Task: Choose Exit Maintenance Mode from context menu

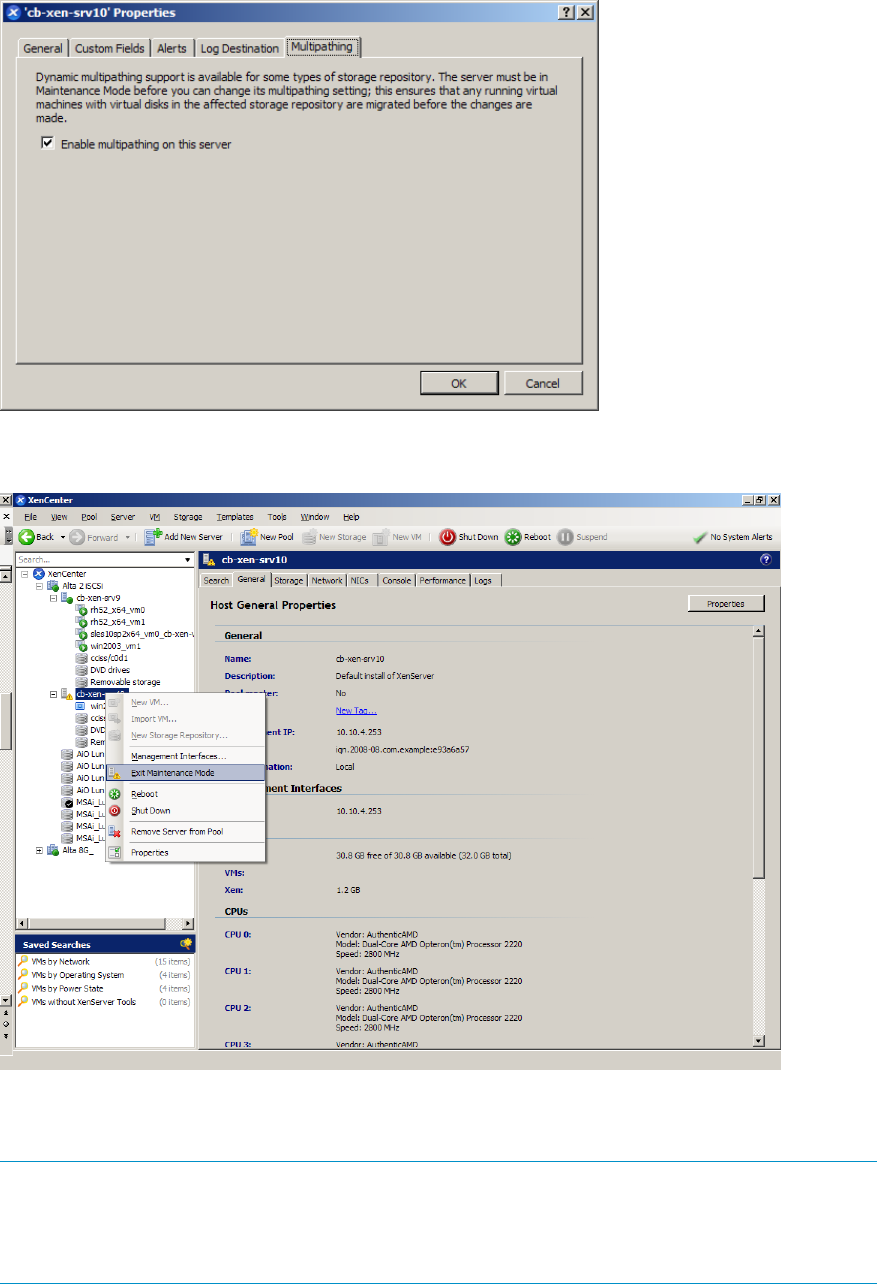Action: pyautogui.click(x=186, y=773)
